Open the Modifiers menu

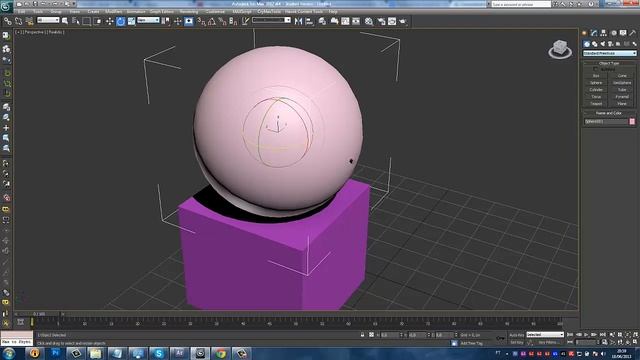113,12
